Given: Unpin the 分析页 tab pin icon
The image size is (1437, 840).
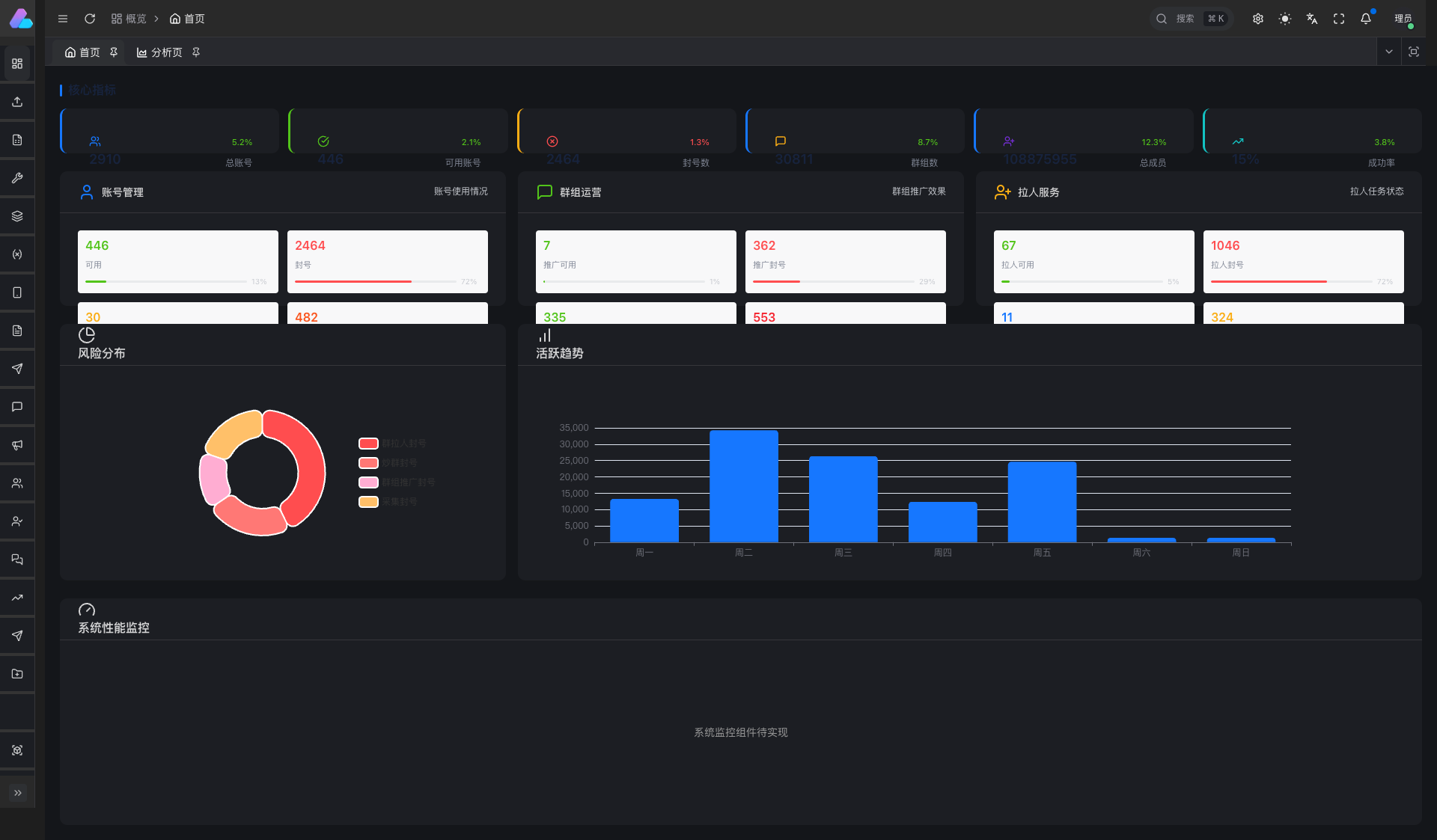Looking at the screenshot, I should pyautogui.click(x=196, y=52).
